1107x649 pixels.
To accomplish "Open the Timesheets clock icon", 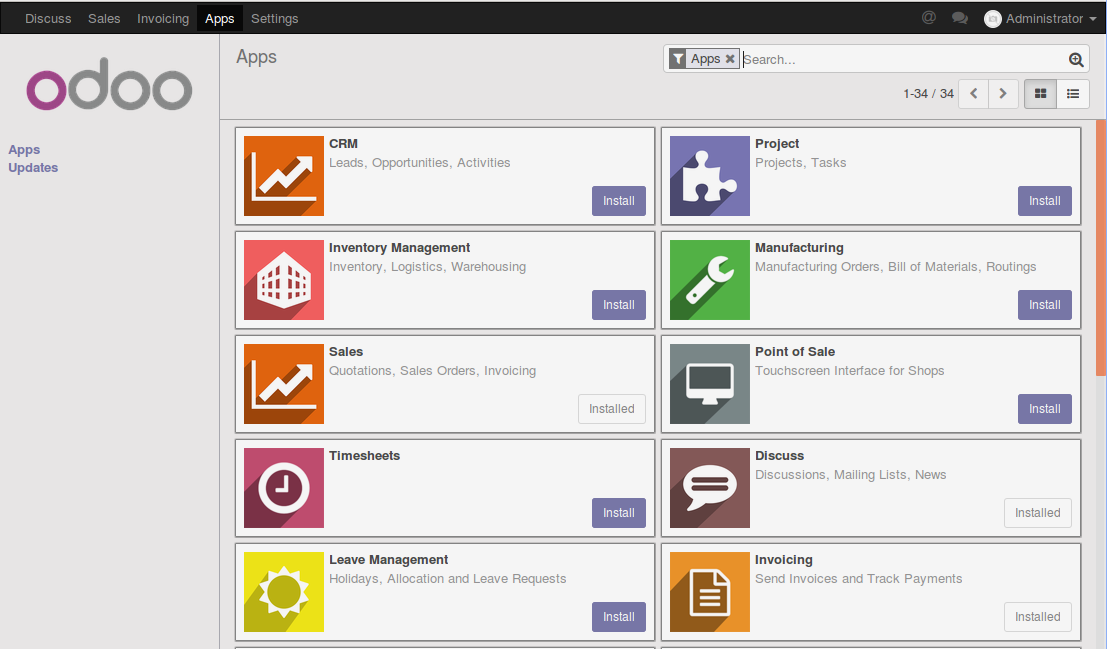I will (x=284, y=488).
